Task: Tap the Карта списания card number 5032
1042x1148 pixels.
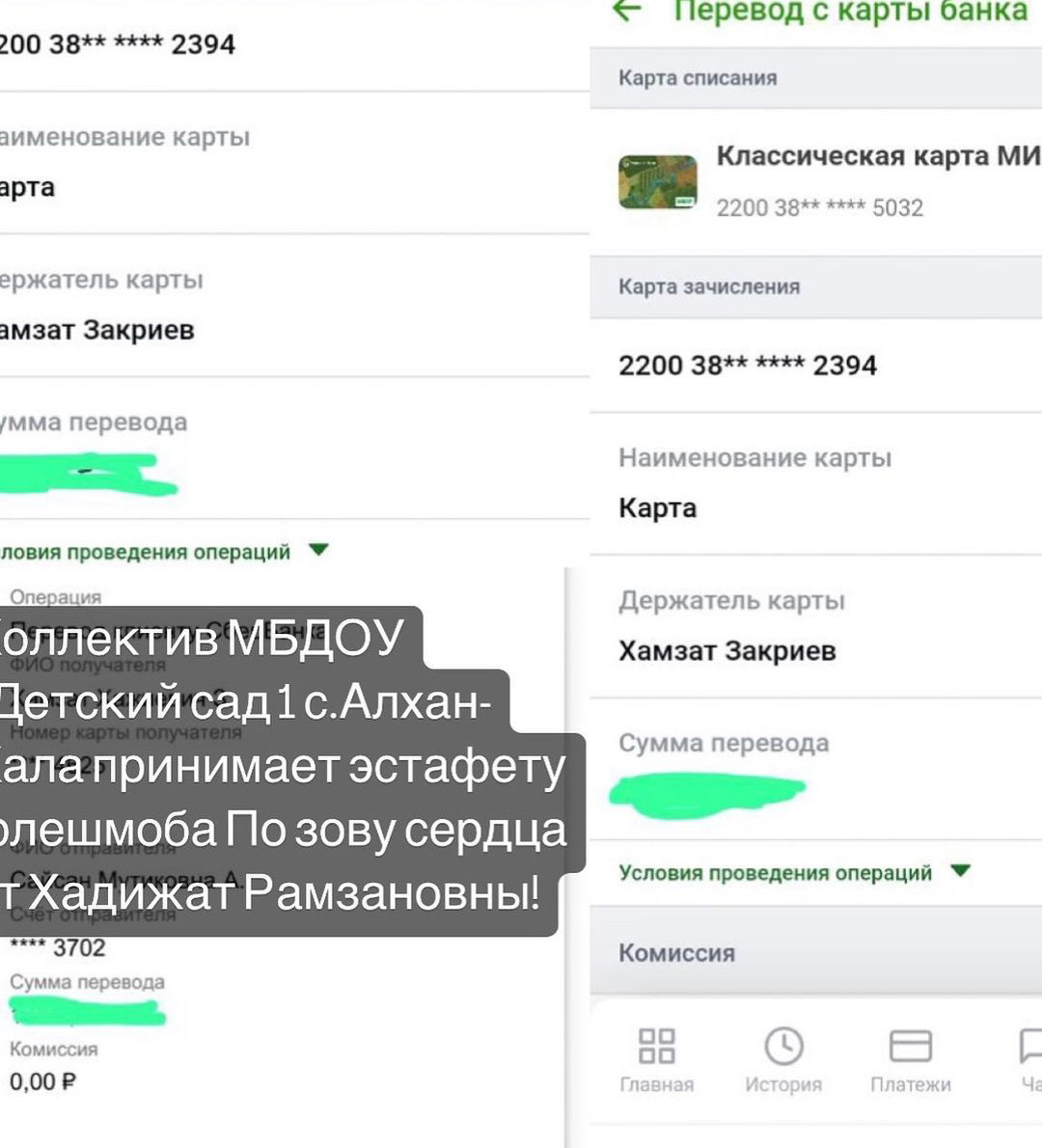Action: point(819,208)
